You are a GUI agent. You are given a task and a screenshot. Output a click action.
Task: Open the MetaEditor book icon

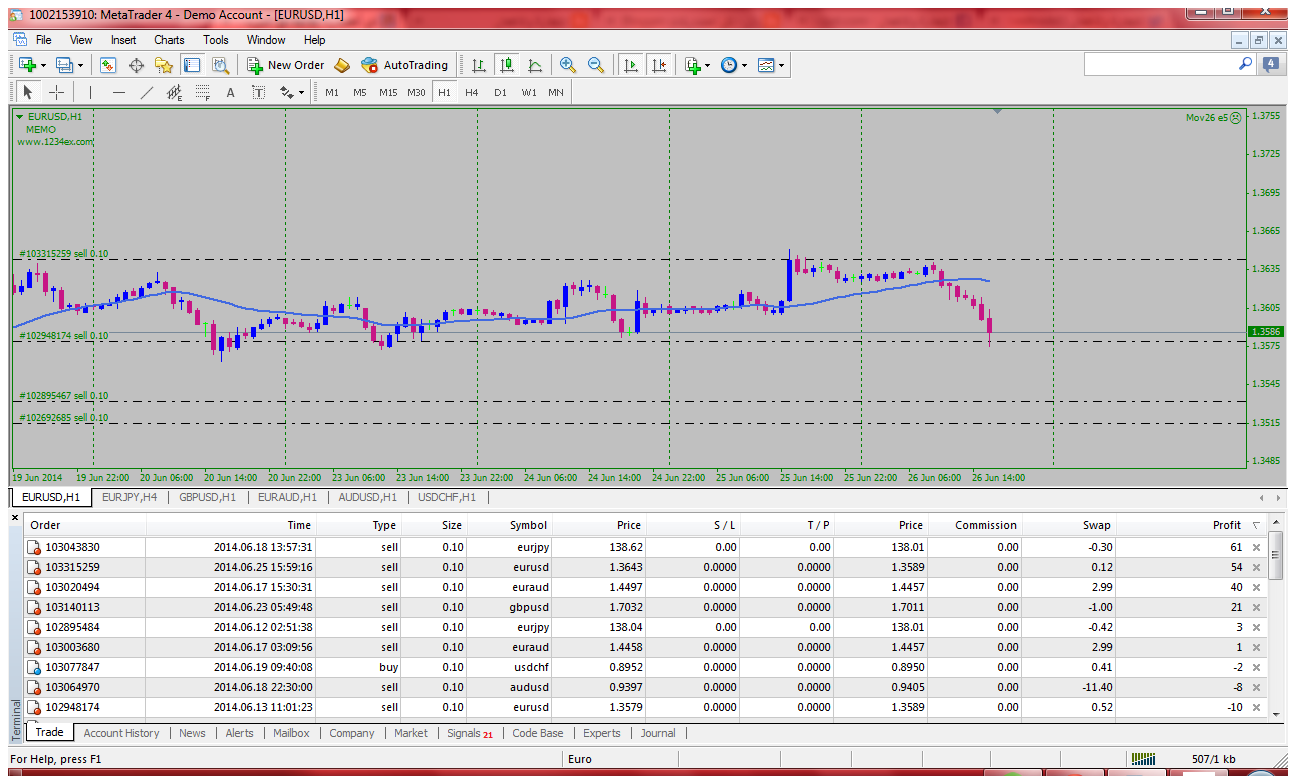(342, 65)
